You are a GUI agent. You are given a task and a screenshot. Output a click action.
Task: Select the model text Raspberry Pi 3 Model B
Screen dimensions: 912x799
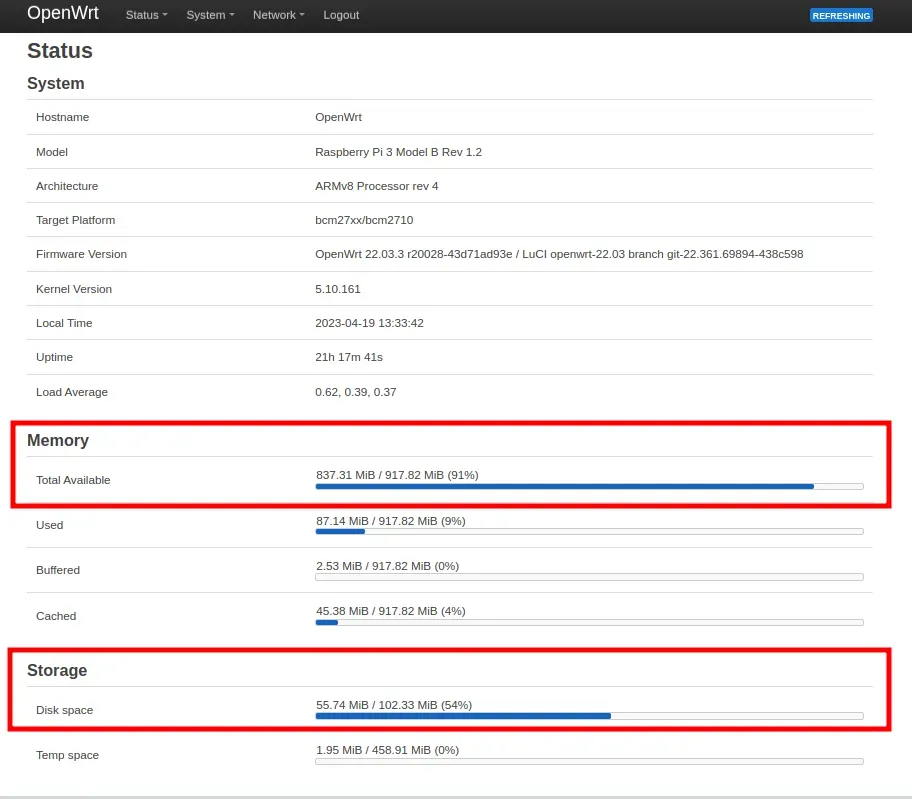pos(377,152)
